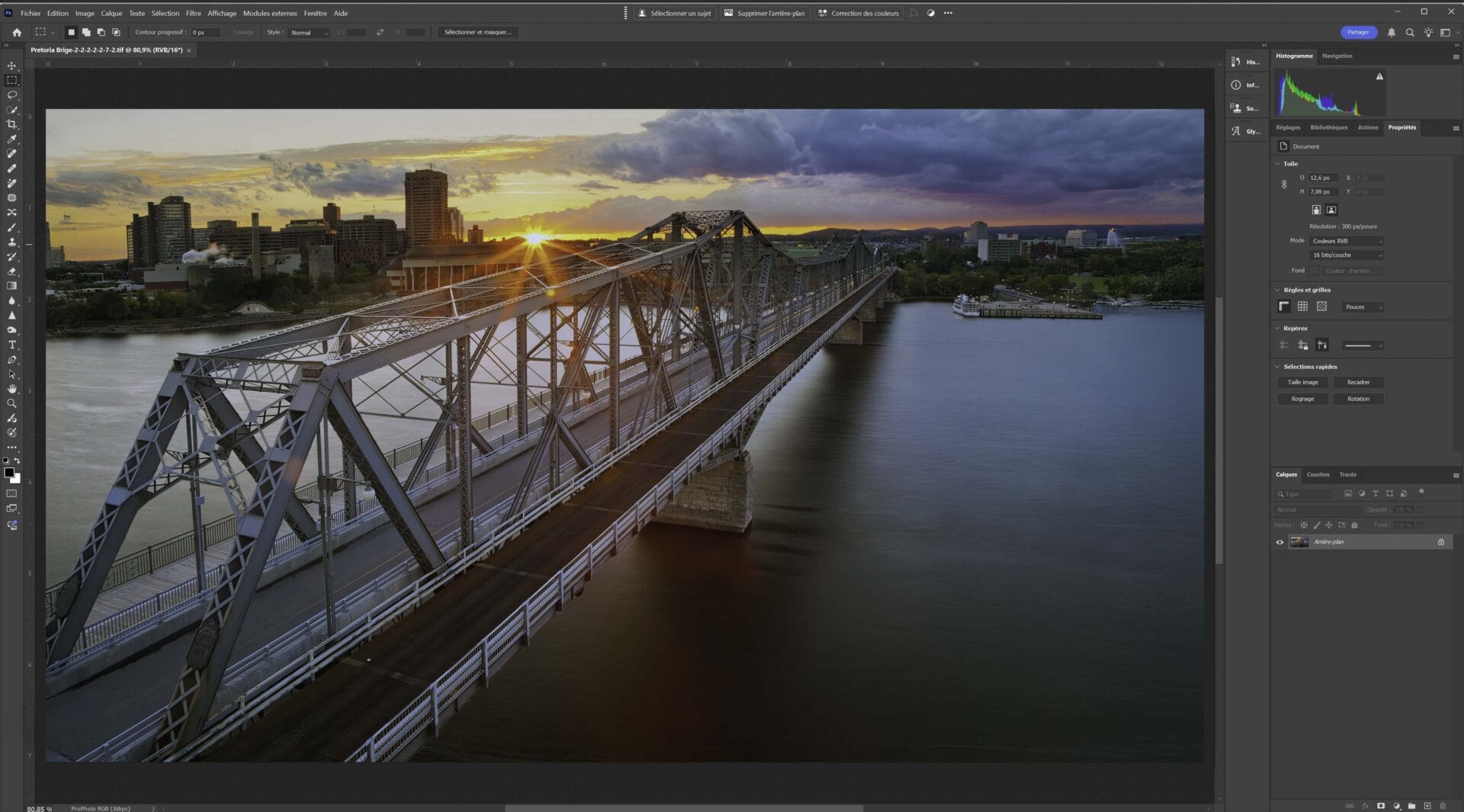Select the Crop tool in the toolbar
The width and height of the screenshot is (1464, 812).
tap(11, 124)
